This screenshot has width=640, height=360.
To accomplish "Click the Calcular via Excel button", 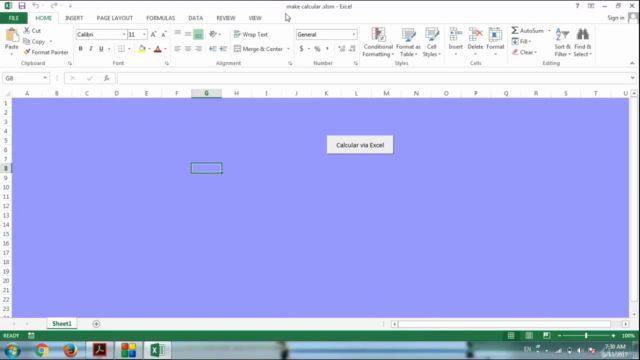I will [x=360, y=145].
